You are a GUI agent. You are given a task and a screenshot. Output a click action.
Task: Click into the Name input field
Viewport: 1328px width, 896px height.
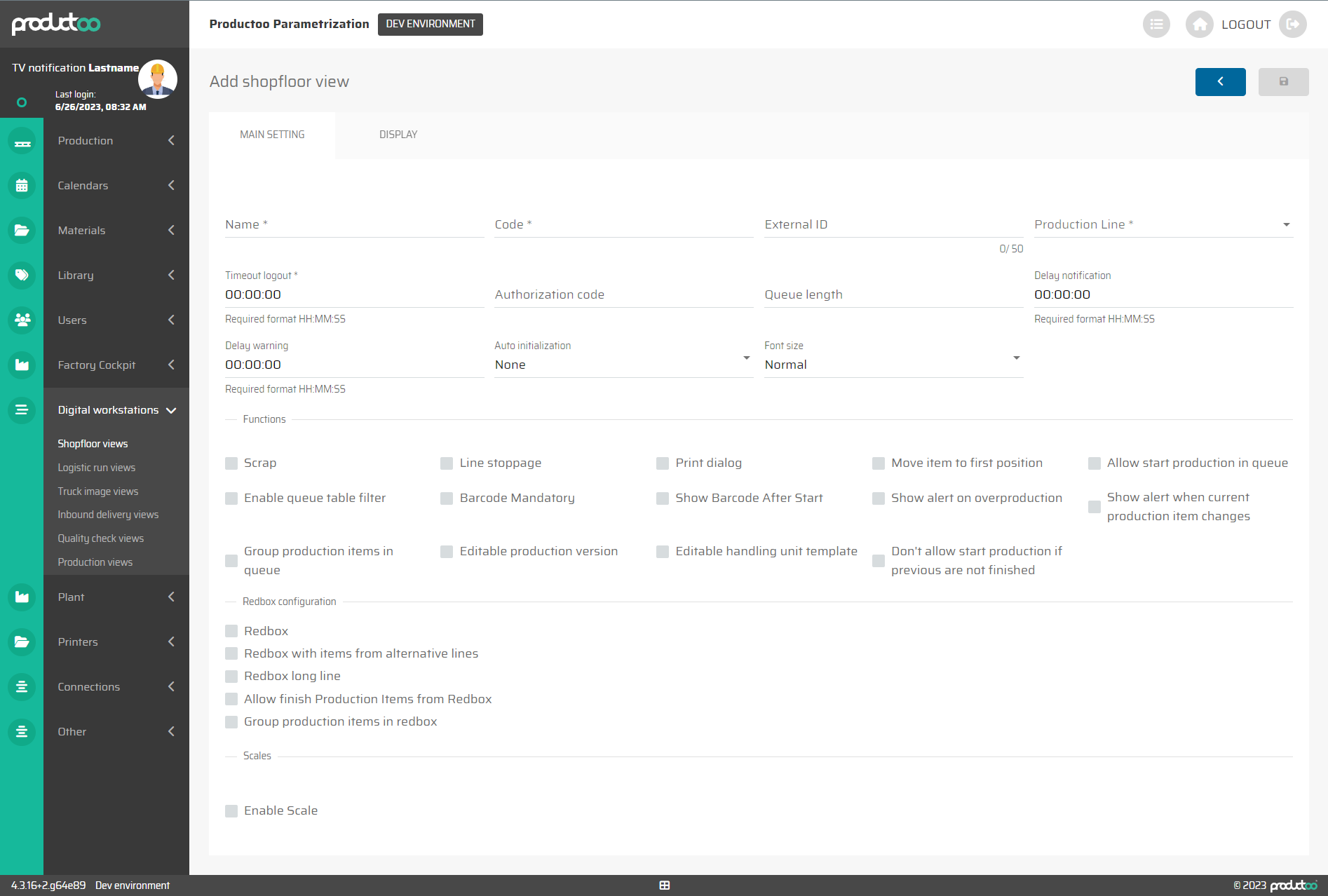point(354,225)
